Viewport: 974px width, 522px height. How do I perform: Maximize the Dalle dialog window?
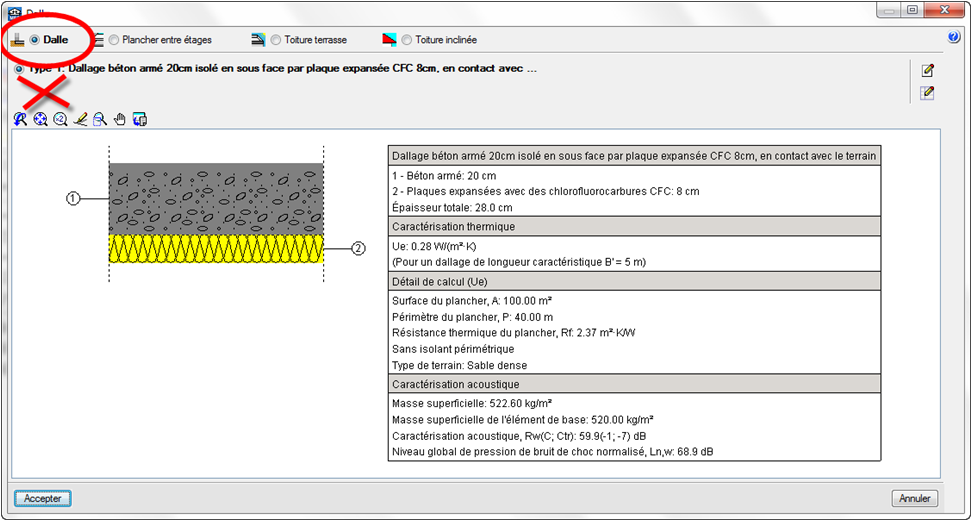(x=913, y=10)
